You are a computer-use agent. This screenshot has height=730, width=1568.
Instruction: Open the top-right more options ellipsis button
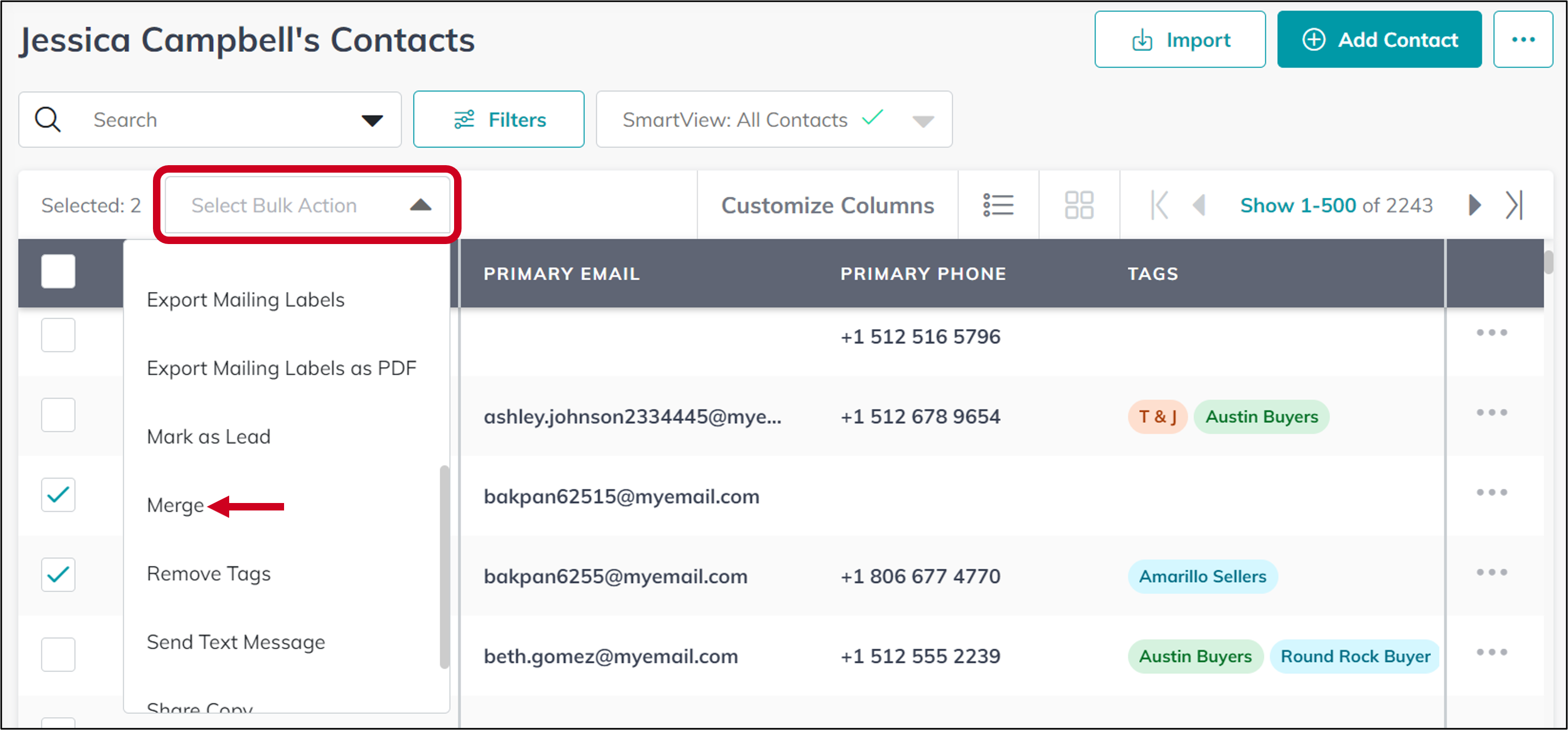[x=1522, y=39]
